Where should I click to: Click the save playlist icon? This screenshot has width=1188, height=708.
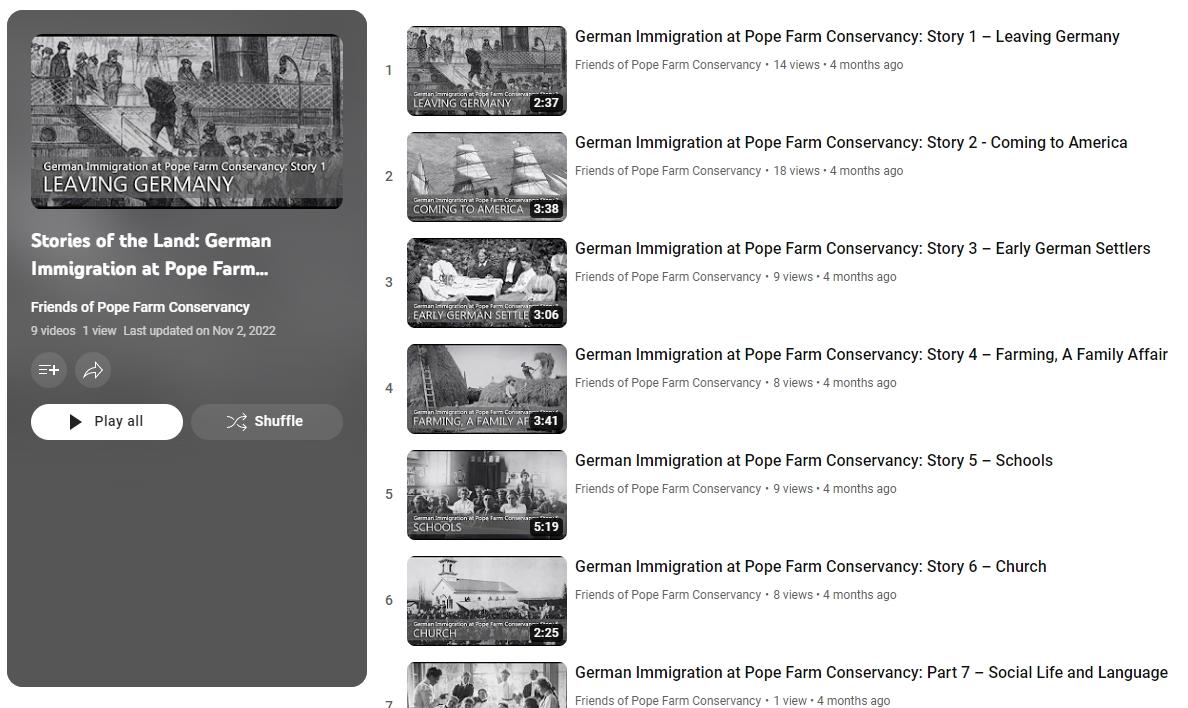coord(48,370)
